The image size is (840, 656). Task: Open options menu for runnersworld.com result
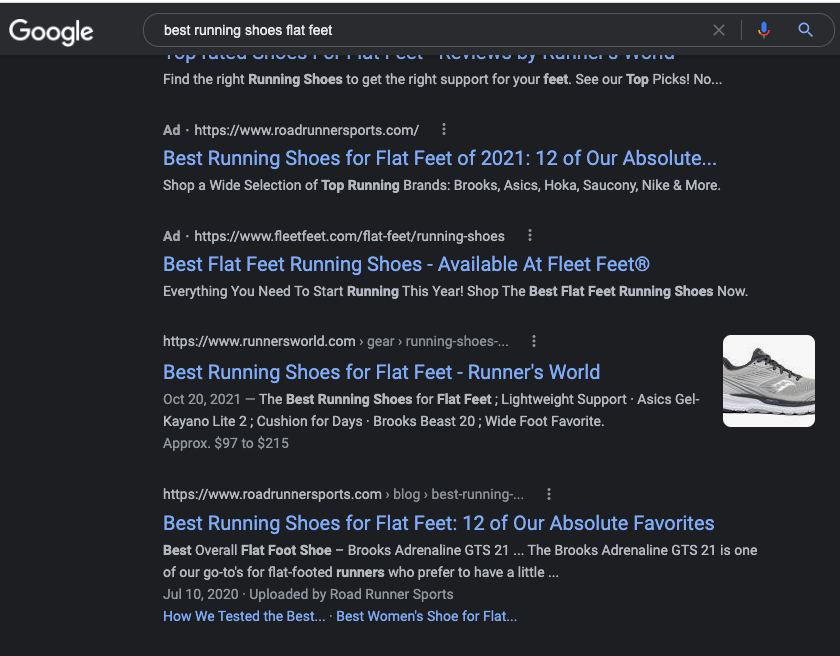pos(534,341)
